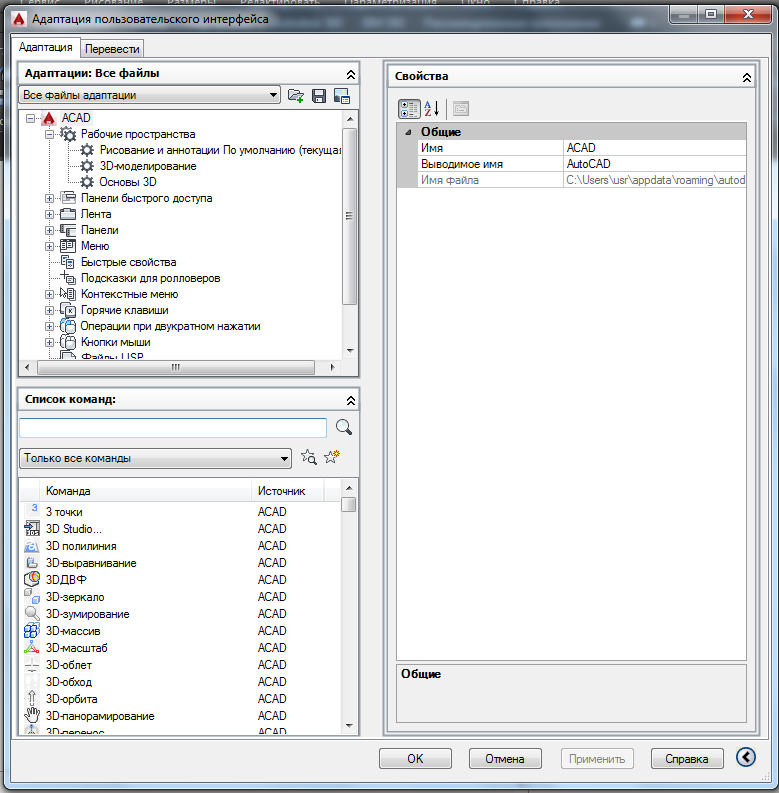Click the Имя файла path value
Viewport: 779px width, 793px height.
655,180
